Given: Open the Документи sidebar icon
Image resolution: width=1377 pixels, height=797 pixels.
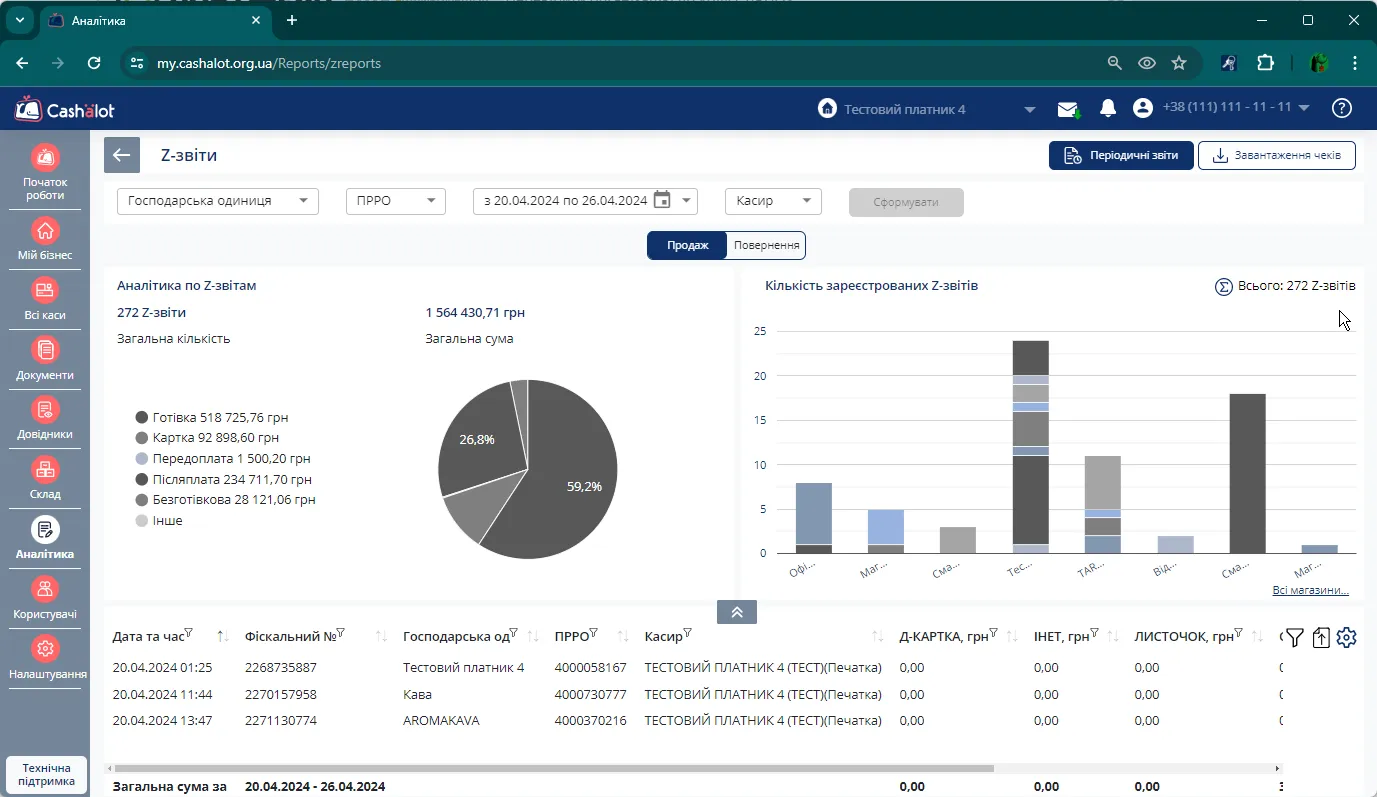Looking at the screenshot, I should 45,358.
